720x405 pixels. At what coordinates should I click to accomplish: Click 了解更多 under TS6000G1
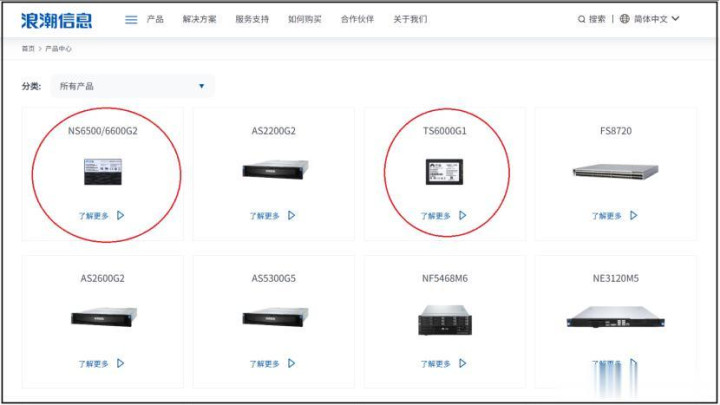[x=436, y=216]
